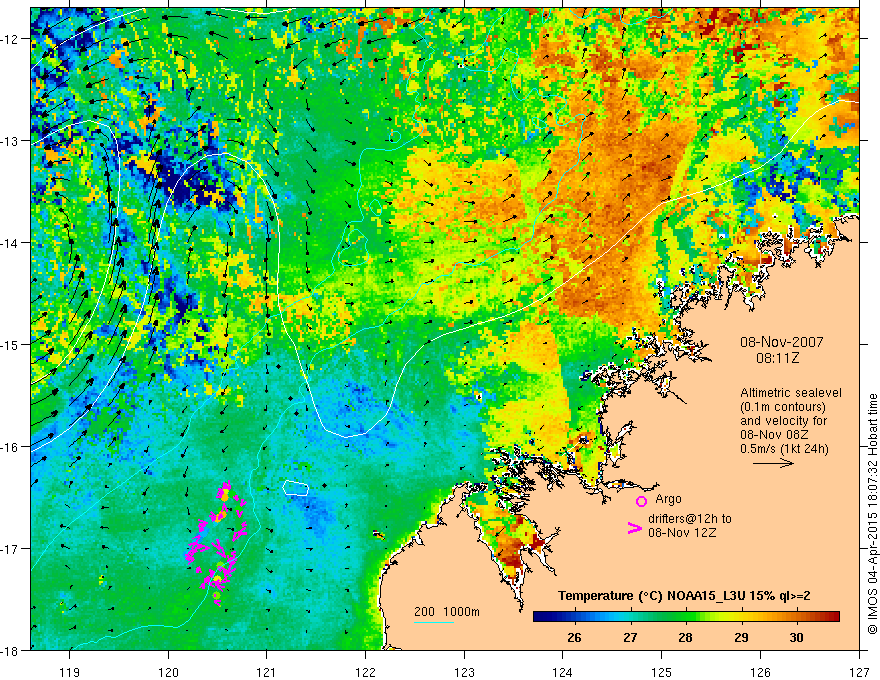The width and height of the screenshot is (880, 680).
Task: Click the 'Altimetric sealevel' legend text
Action: pyautogui.click(x=791, y=393)
